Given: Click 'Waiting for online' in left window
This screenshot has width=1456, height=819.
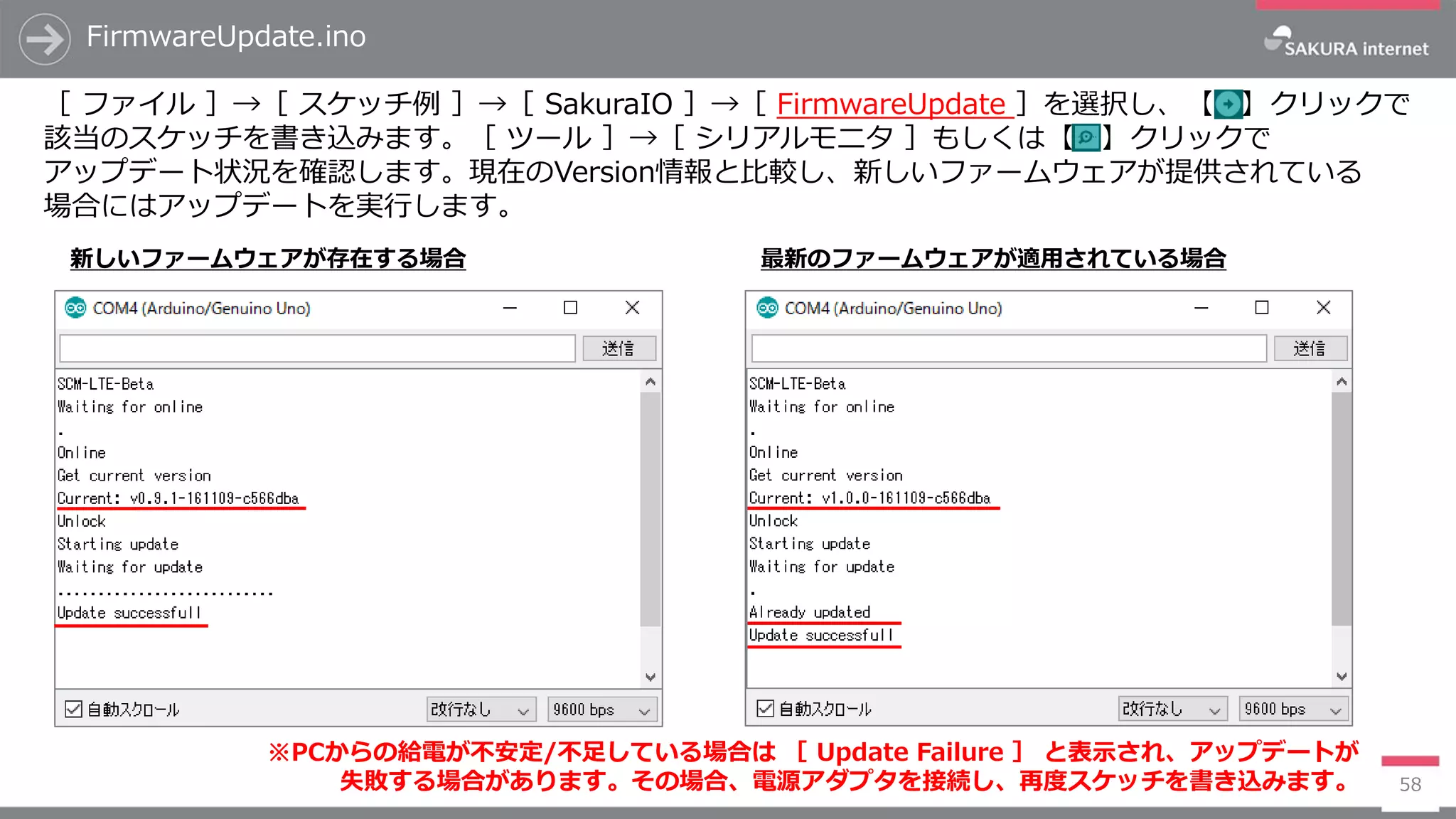Looking at the screenshot, I should point(130,407).
